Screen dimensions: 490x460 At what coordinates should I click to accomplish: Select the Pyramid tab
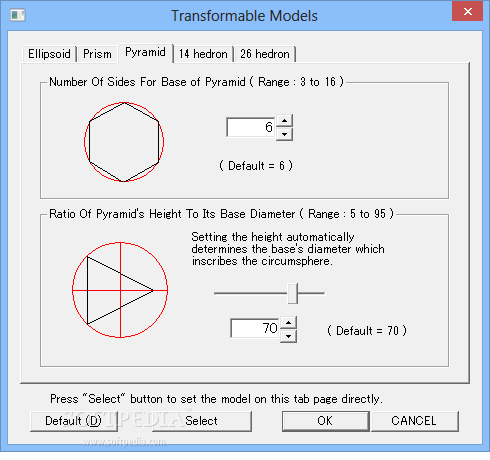tap(145, 53)
